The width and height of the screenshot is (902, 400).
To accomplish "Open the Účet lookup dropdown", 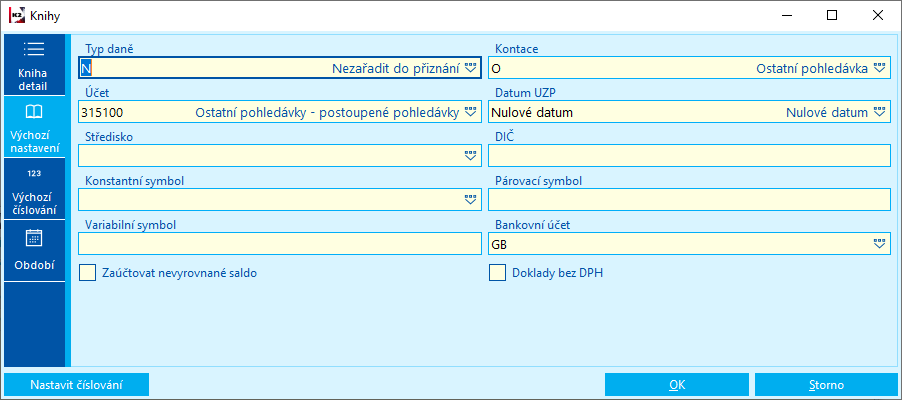I will point(471,112).
